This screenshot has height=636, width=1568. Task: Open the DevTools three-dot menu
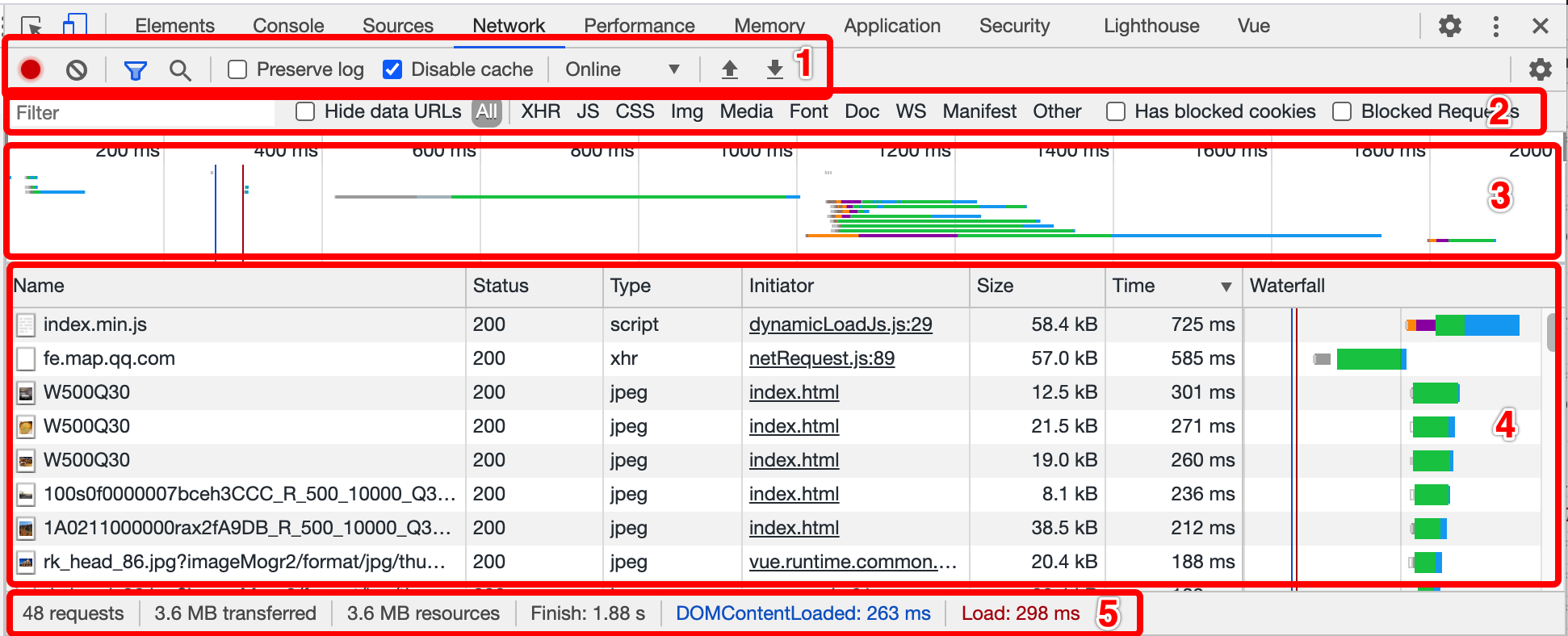pos(1495,26)
